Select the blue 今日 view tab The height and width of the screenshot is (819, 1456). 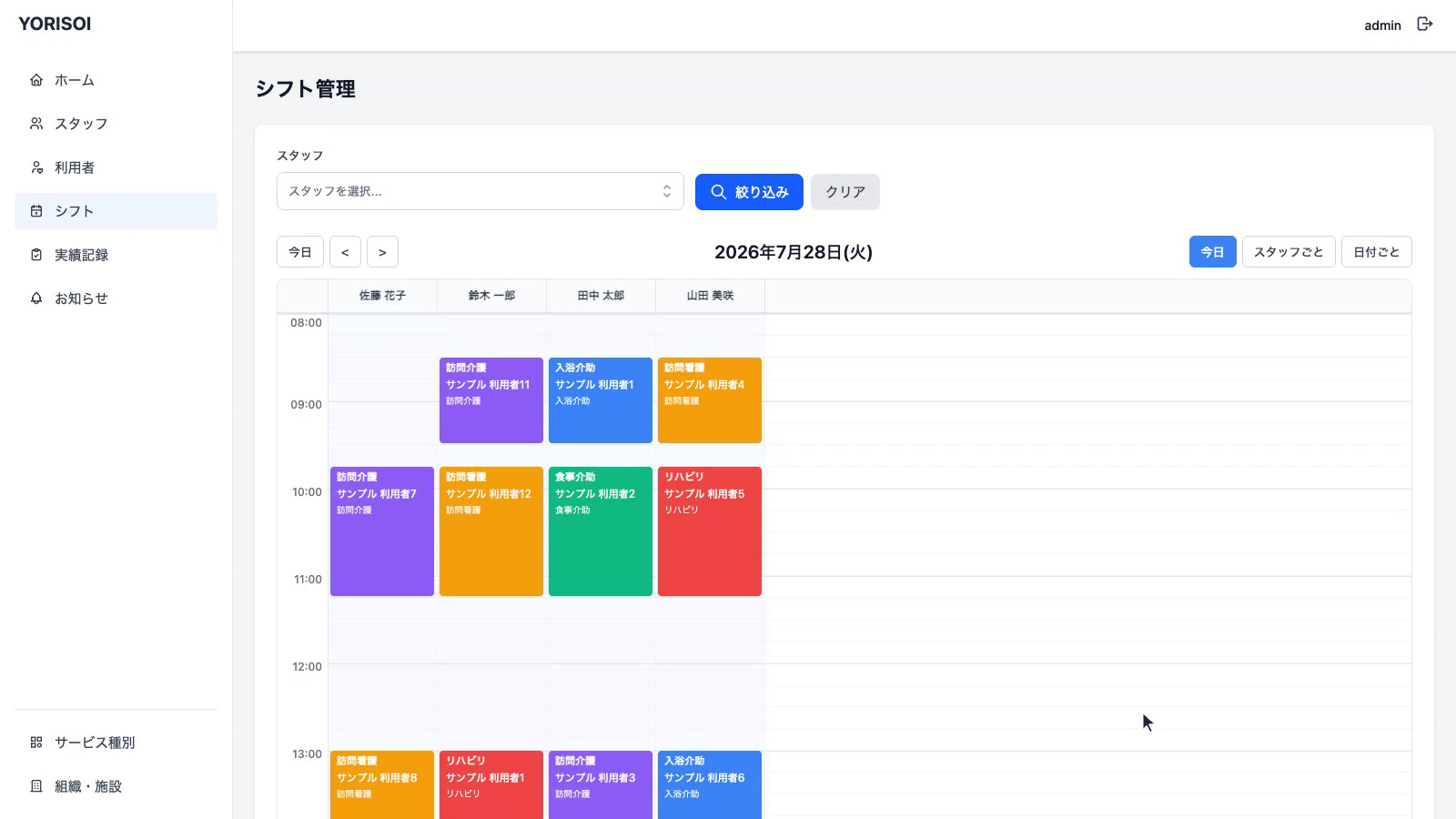[1212, 252]
